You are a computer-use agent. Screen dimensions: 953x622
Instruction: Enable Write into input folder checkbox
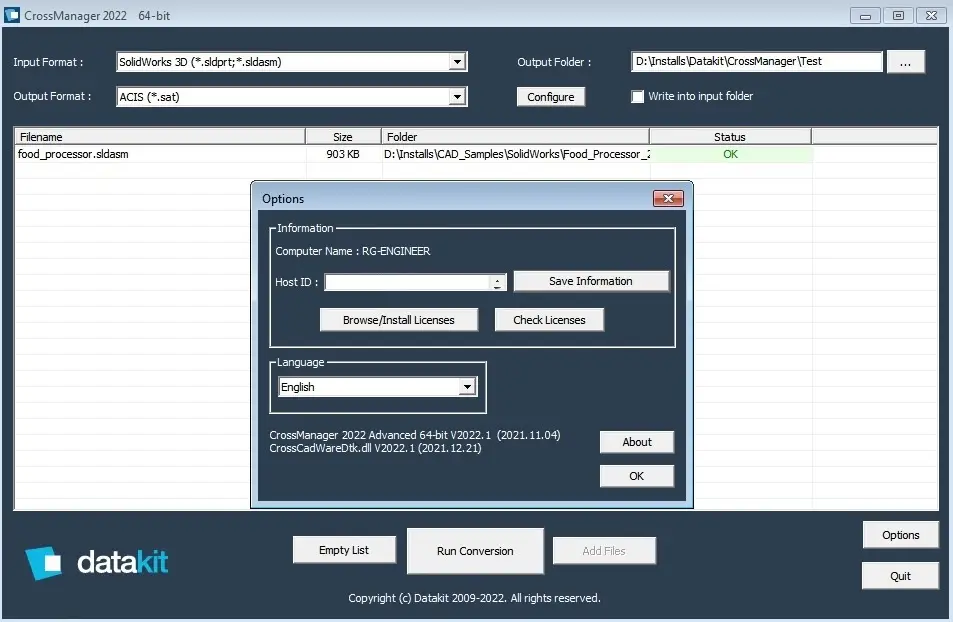pyautogui.click(x=637, y=97)
